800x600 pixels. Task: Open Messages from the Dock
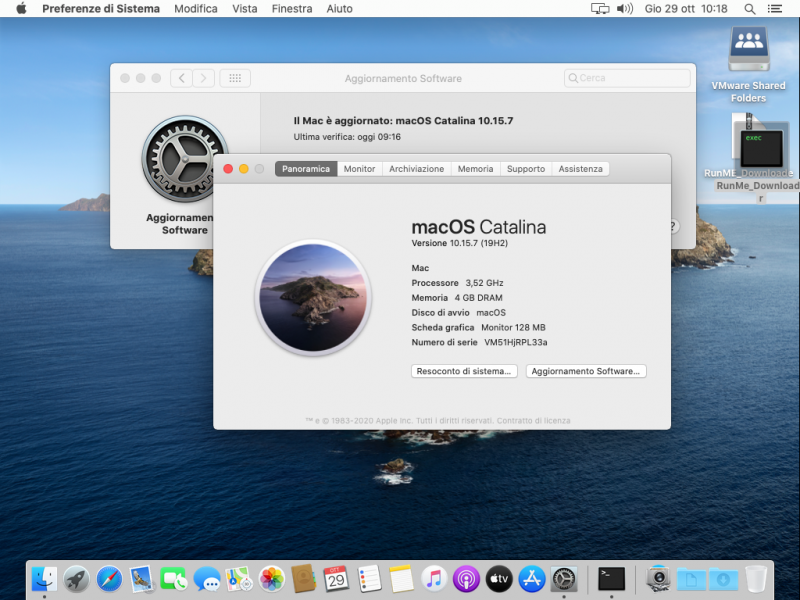click(207, 579)
